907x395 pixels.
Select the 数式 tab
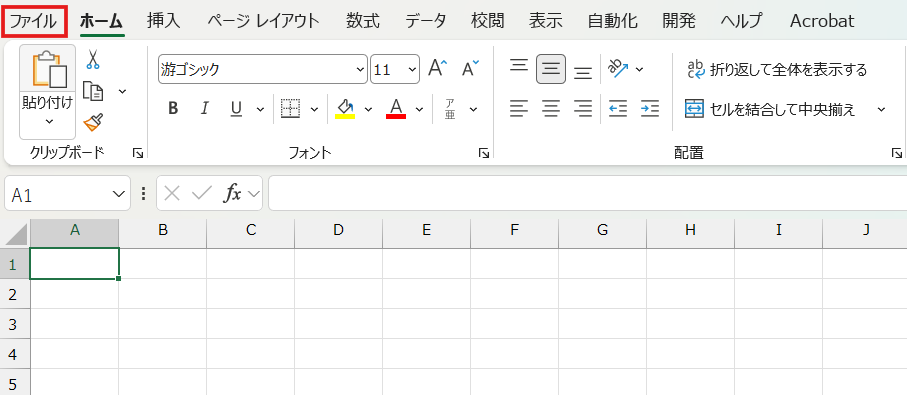point(363,21)
